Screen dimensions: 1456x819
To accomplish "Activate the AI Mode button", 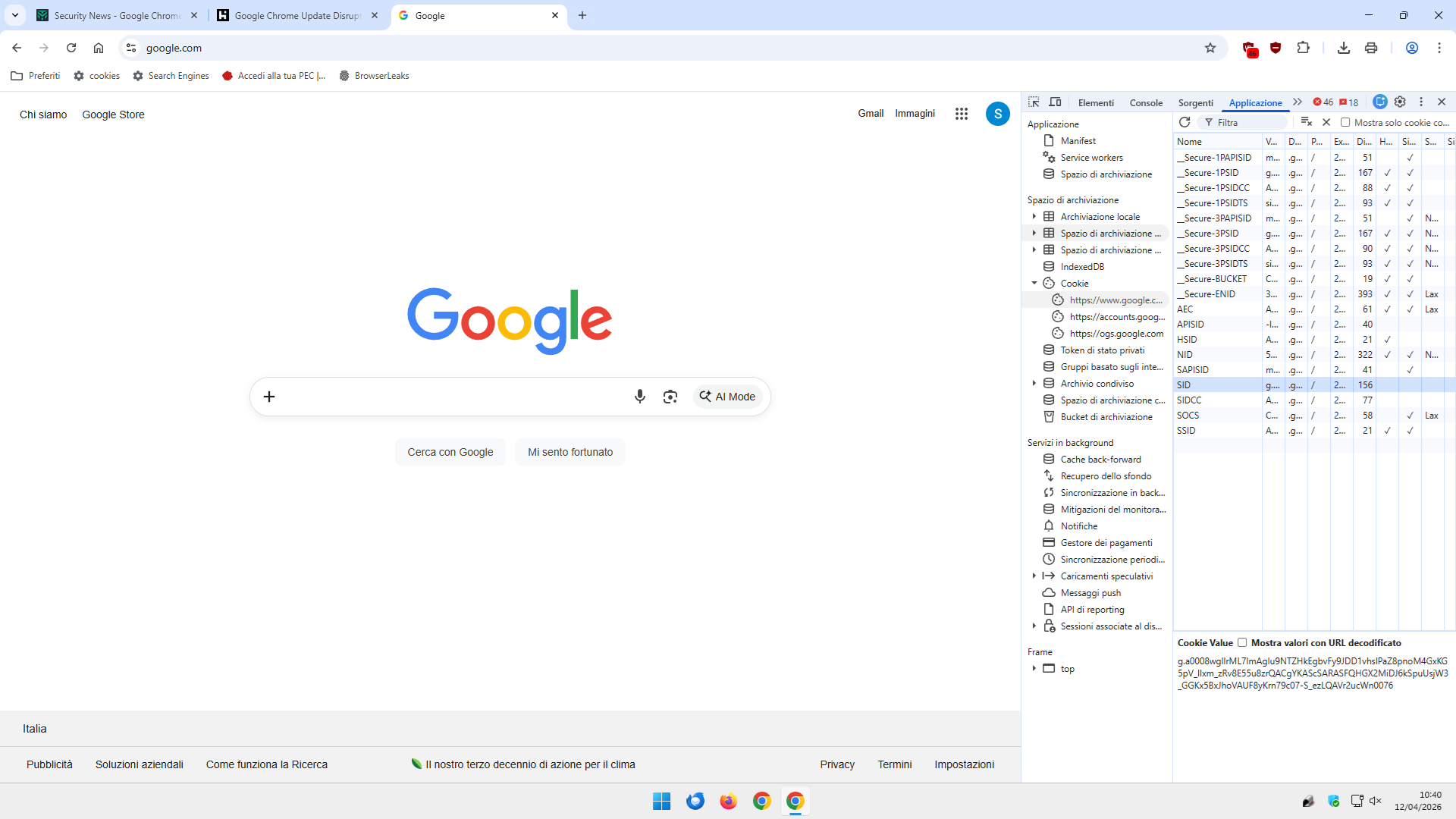I will click(x=728, y=397).
